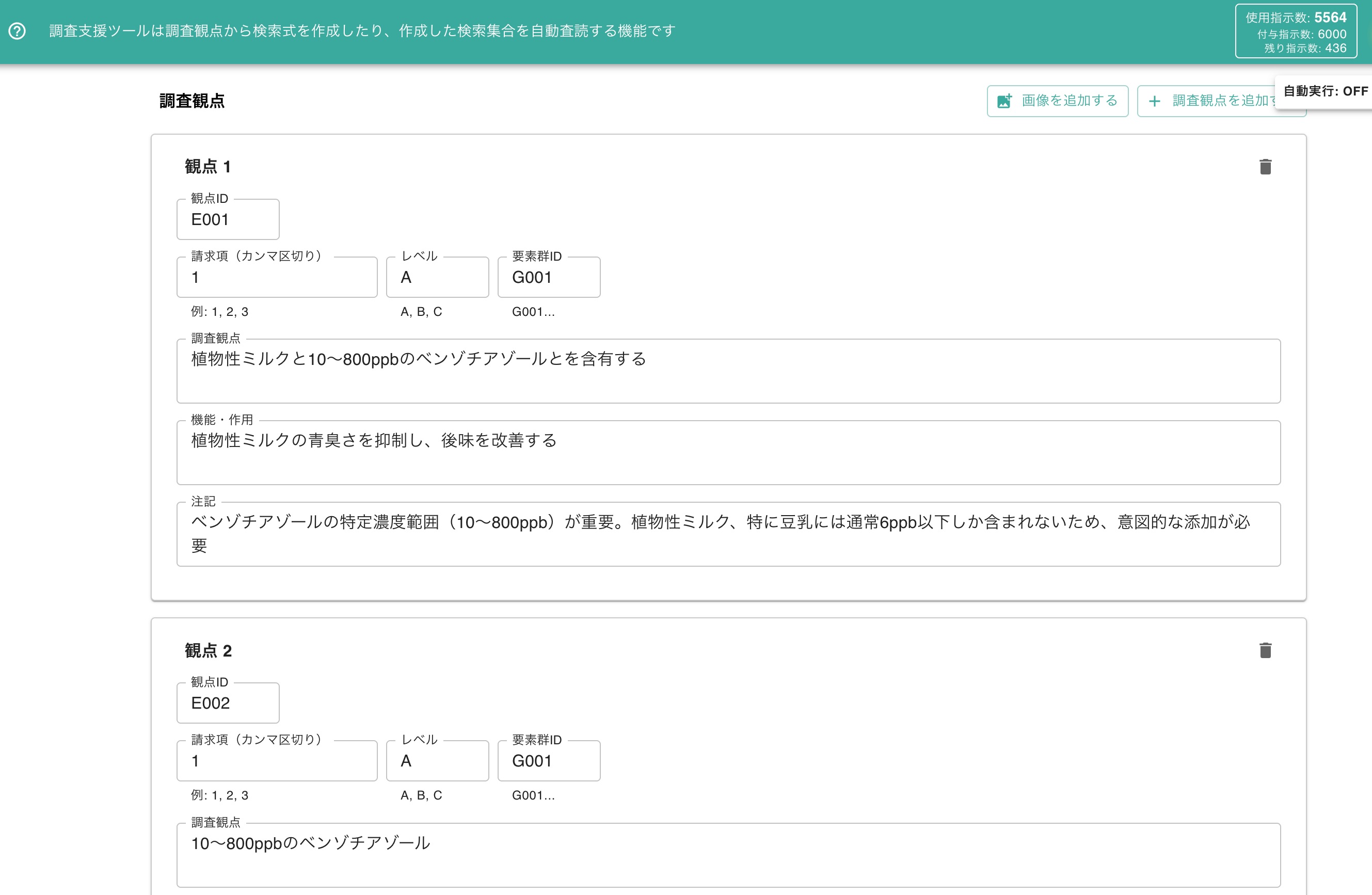Click helper text G001... in 観点 2
The width and height of the screenshot is (1372, 895).
click(x=533, y=795)
